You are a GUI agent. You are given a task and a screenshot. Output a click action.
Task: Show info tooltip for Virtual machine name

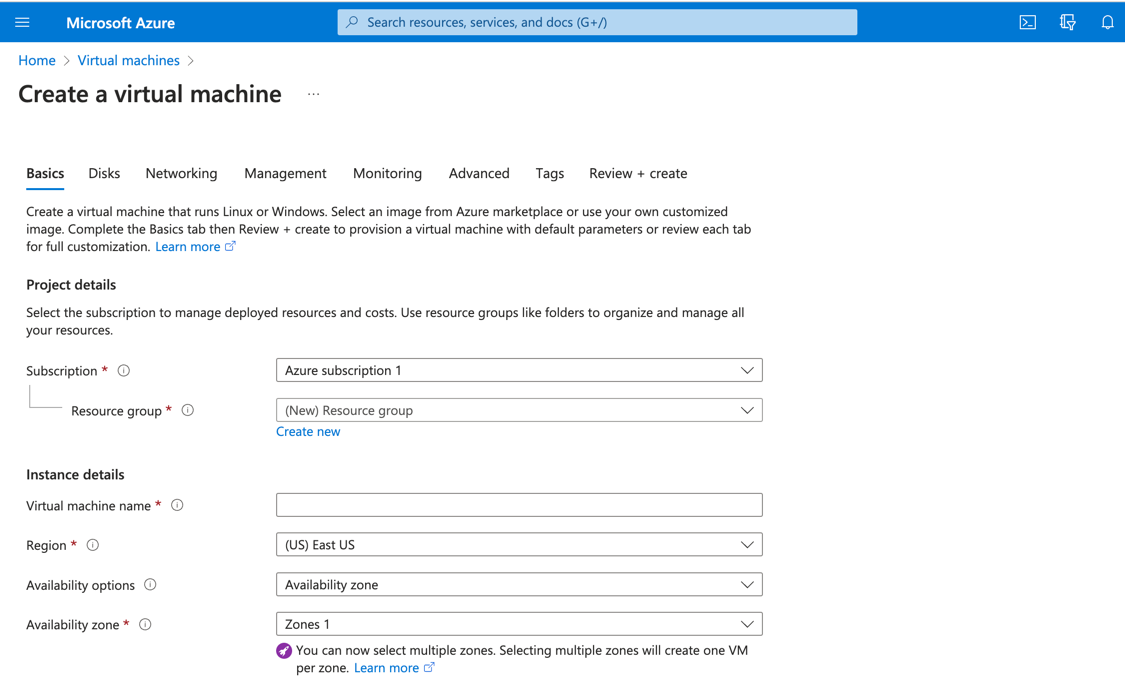point(177,505)
